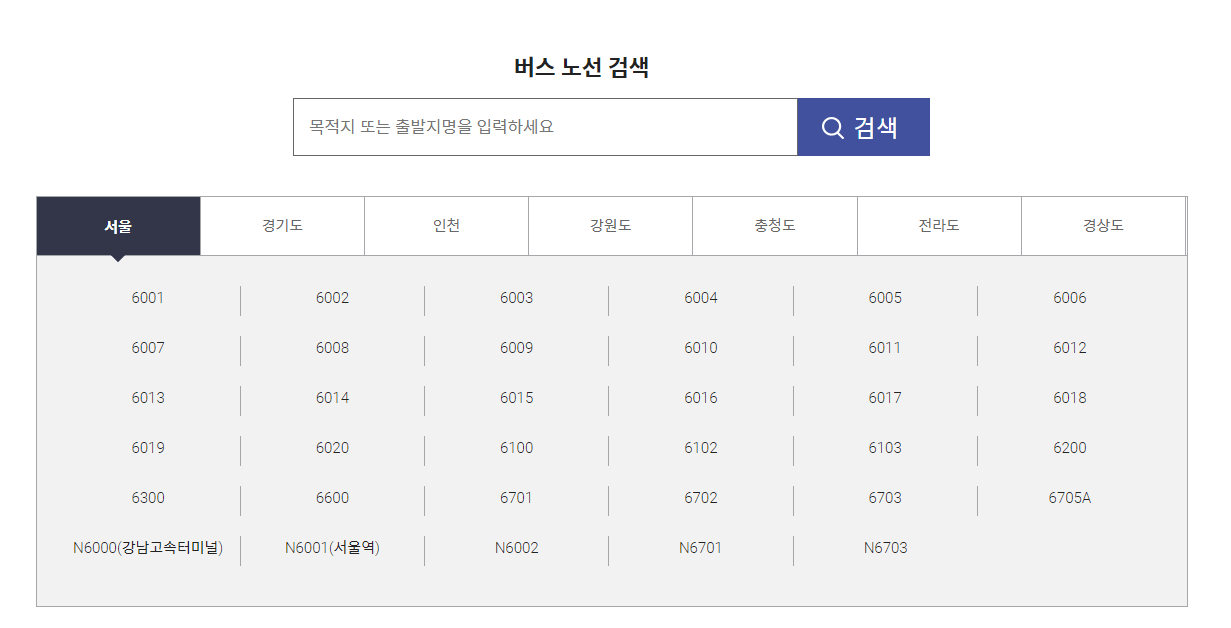Click the destination search input field

(545, 127)
